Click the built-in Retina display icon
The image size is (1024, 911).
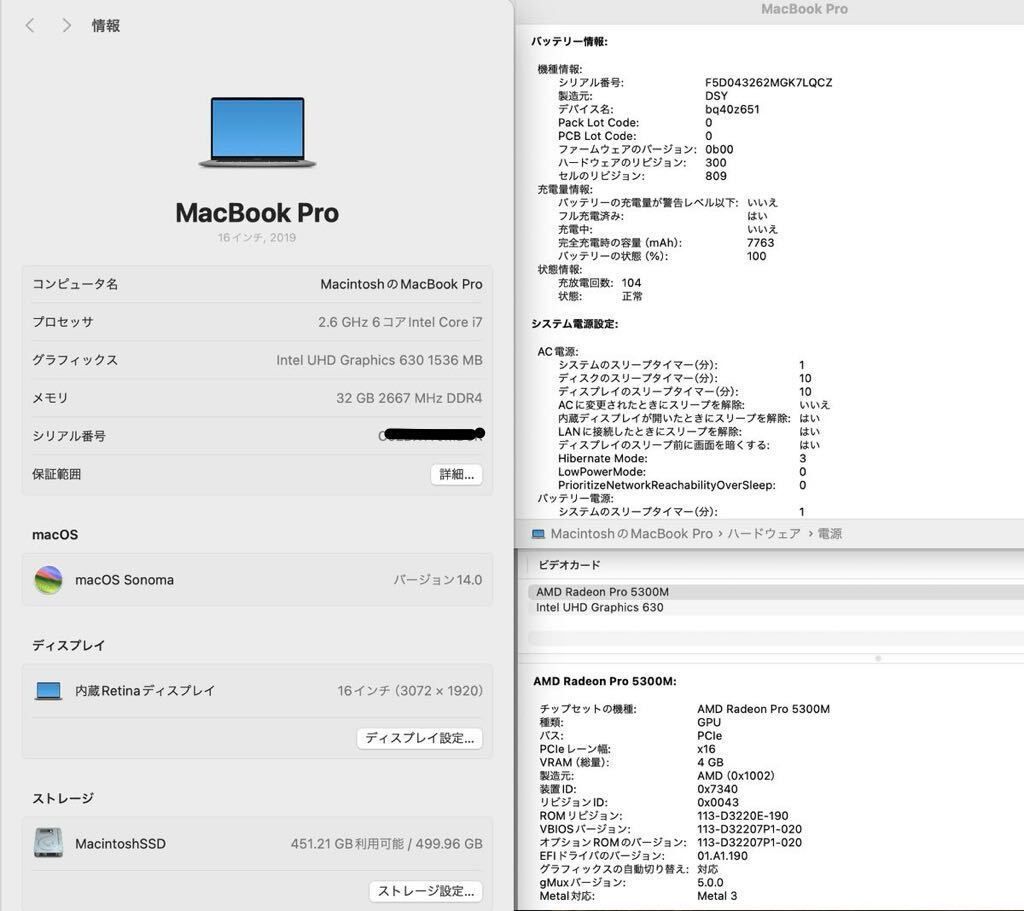[48, 690]
